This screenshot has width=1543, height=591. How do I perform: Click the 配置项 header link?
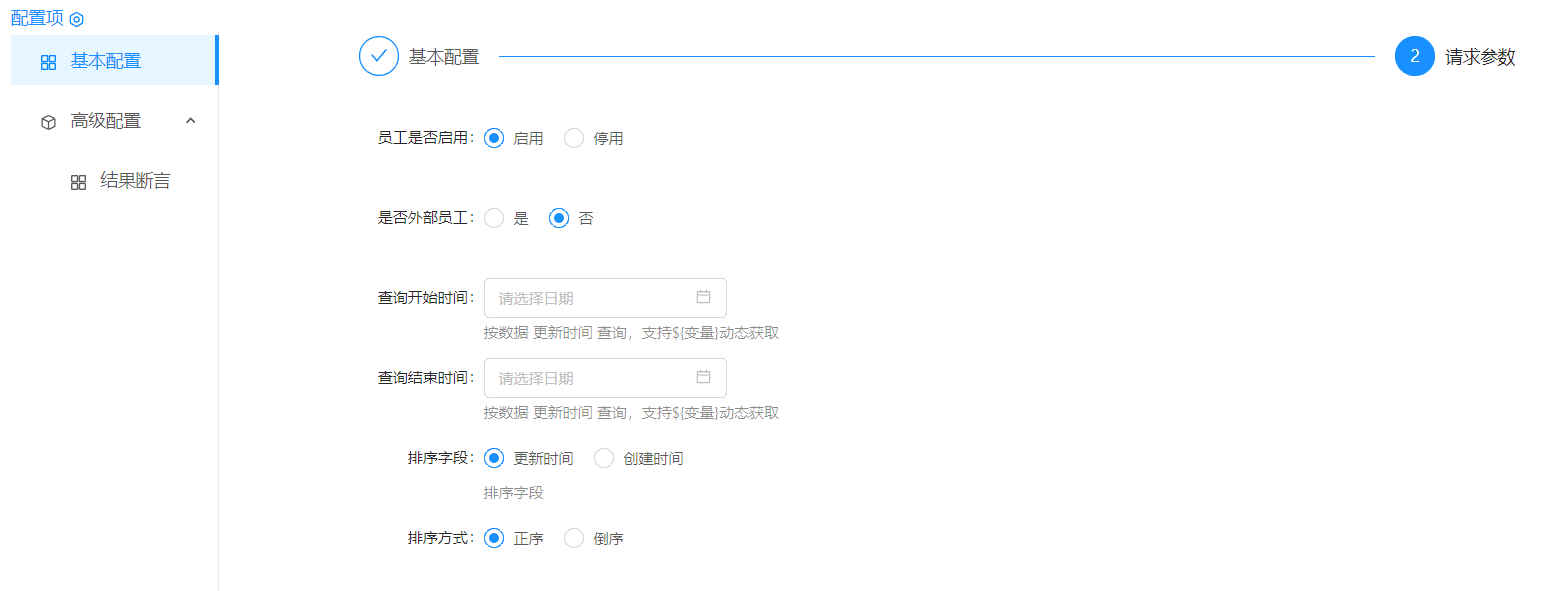(x=37, y=18)
